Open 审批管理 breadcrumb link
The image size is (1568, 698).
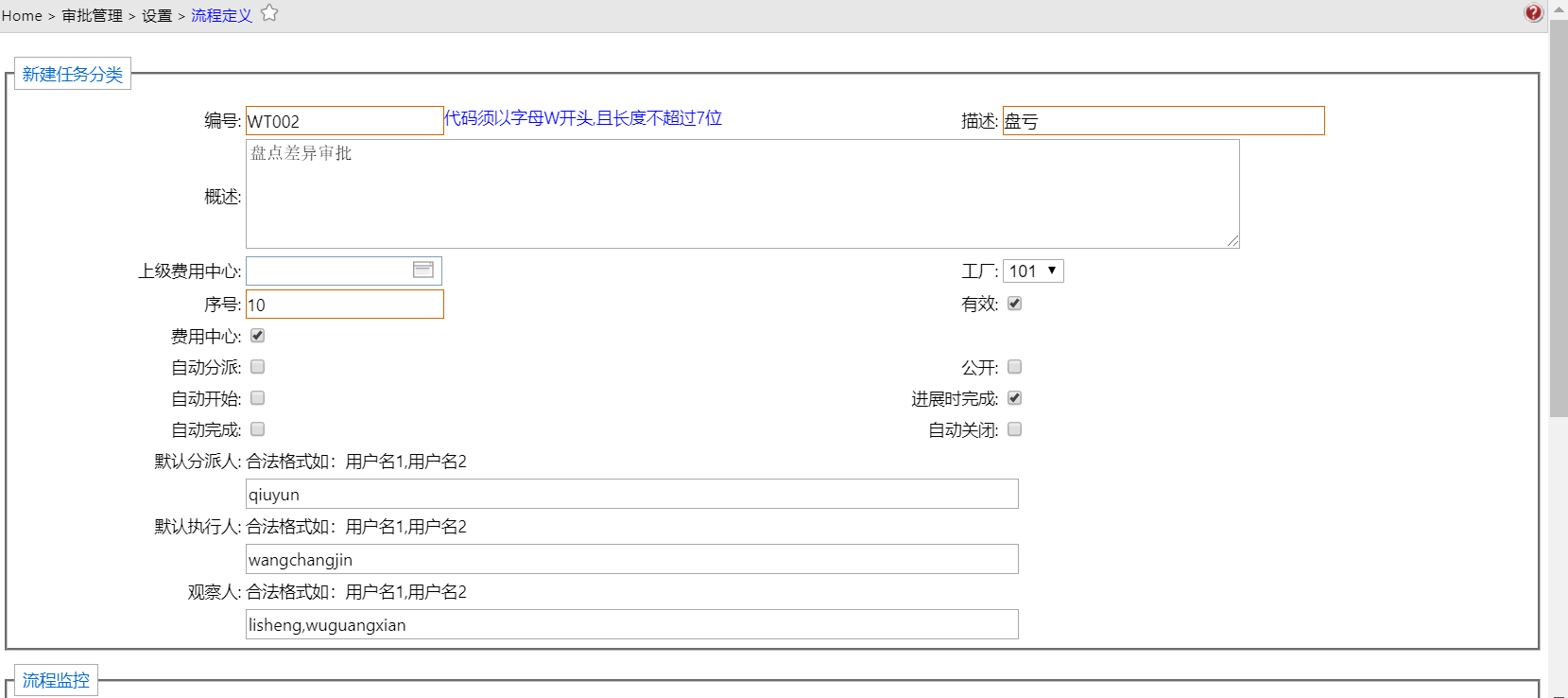click(93, 16)
